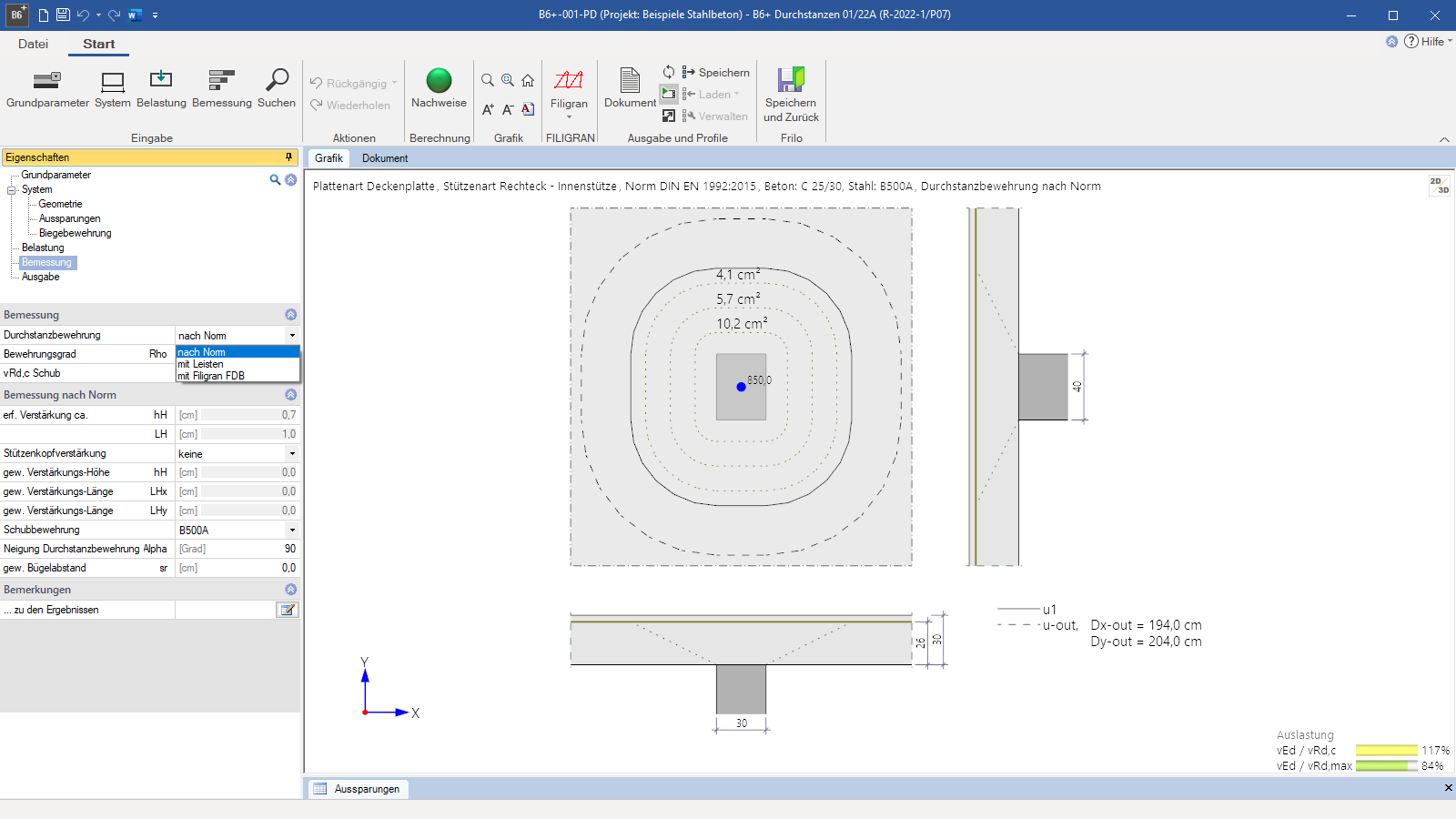Open the Dokument output
1456x819 pixels.
click(x=630, y=89)
